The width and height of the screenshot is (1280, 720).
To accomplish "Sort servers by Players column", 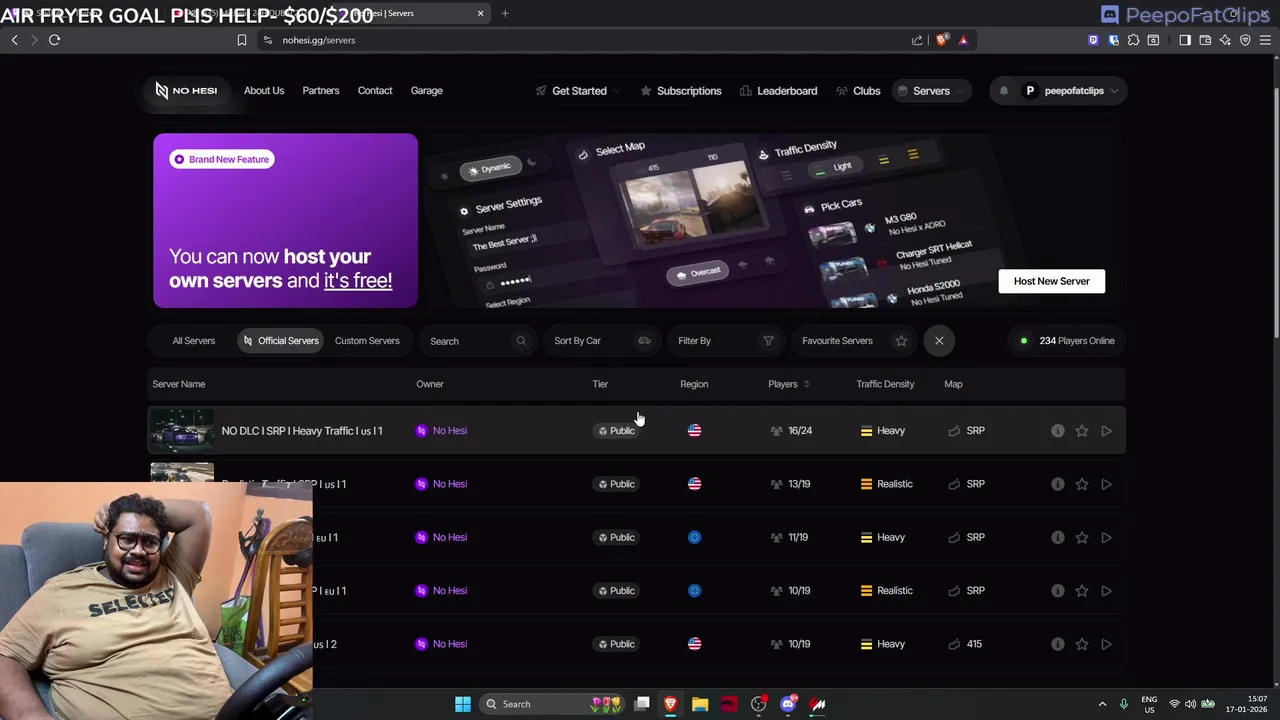I will click(789, 384).
